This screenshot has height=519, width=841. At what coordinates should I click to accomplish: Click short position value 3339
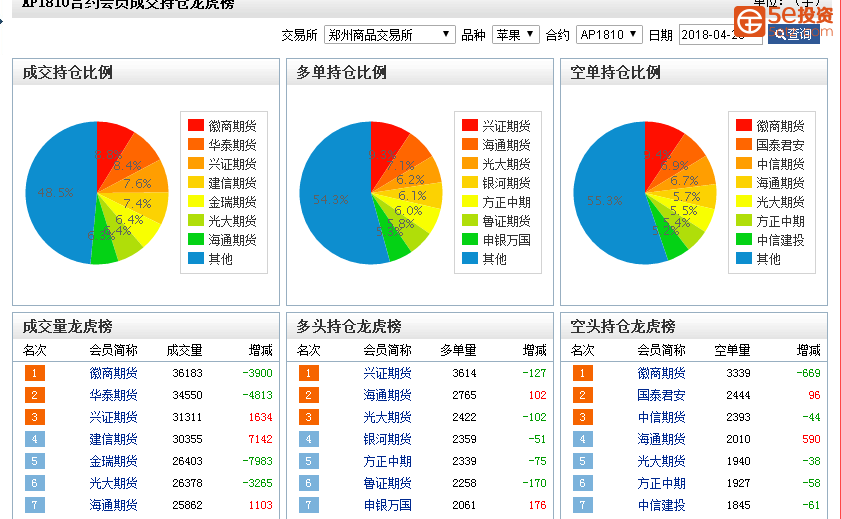point(738,373)
